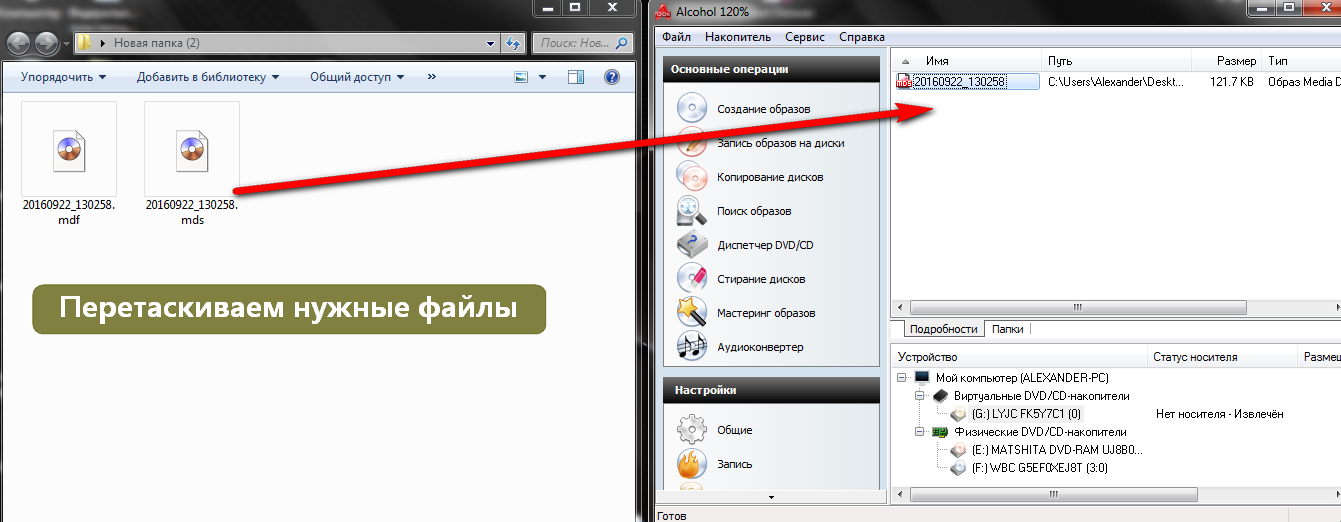Open Упорядочить dropdown in Explorer
Screen dimensions: 1341x522
[x=61, y=77]
